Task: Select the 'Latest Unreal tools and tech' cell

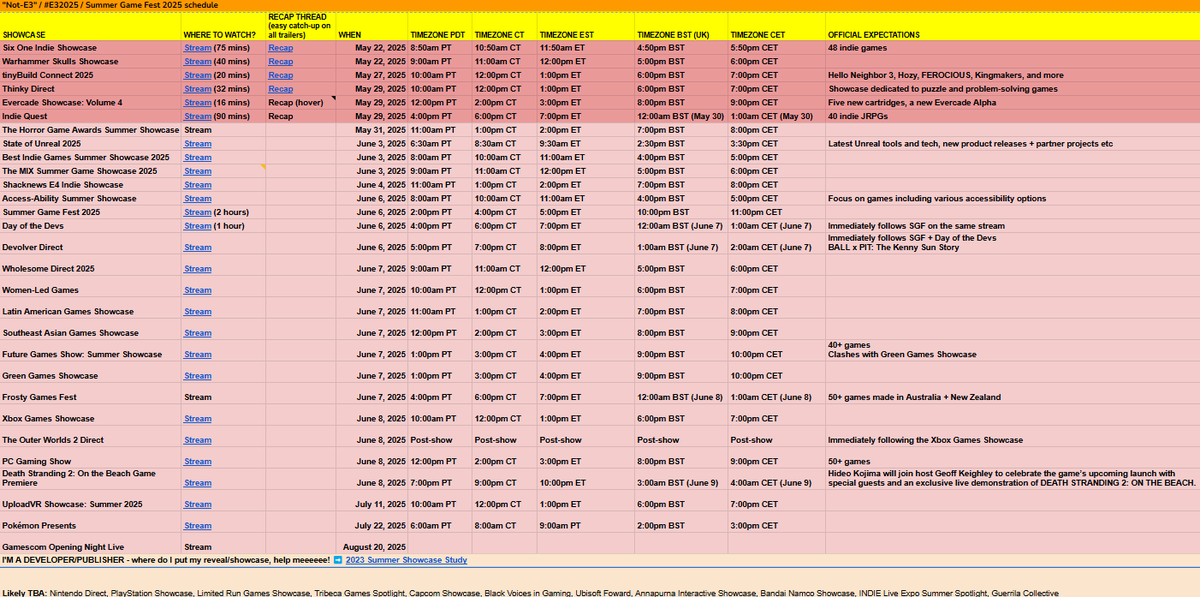Action: tap(1012, 144)
